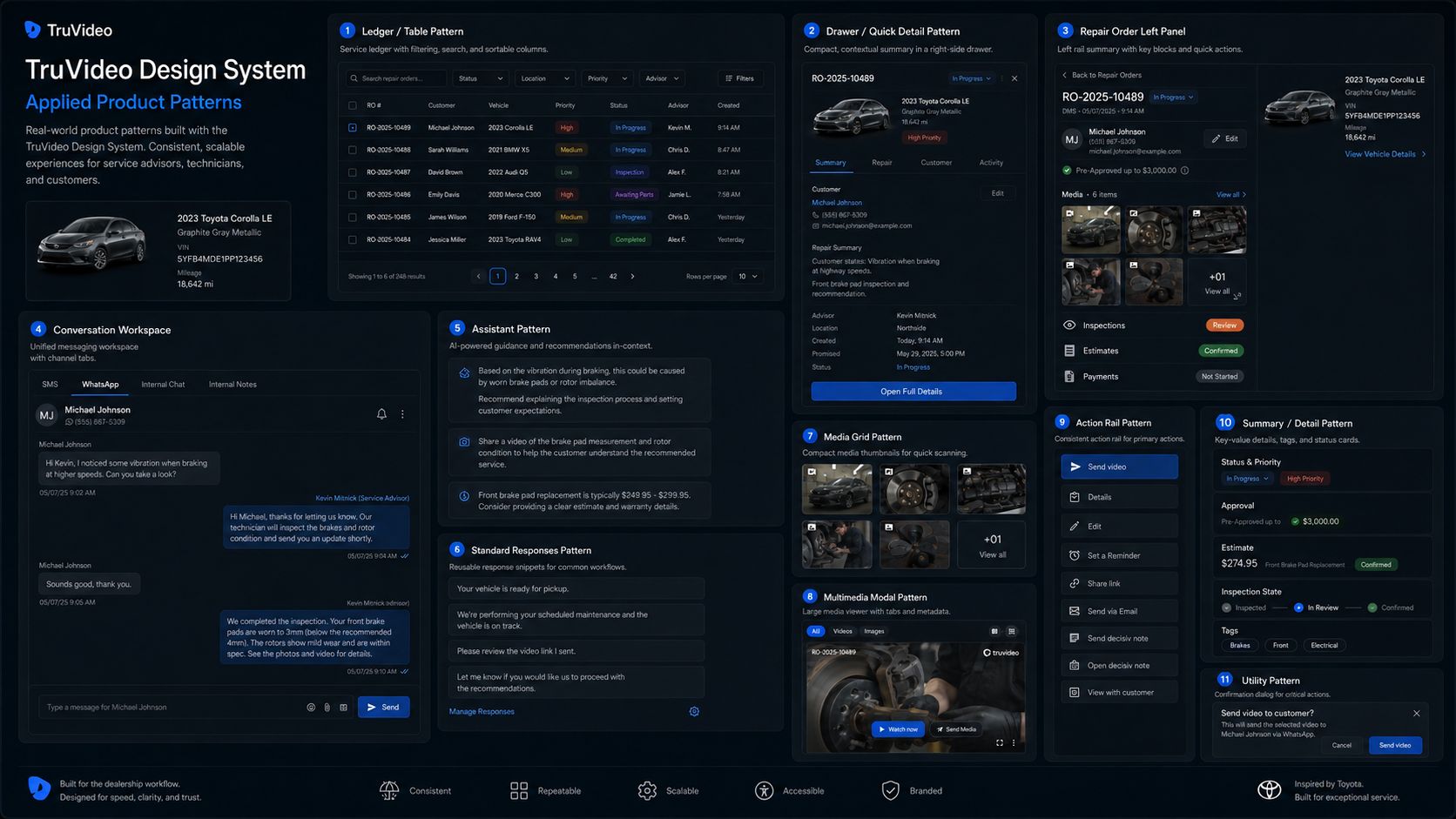Switch to grid view icon in Multimedia Modal
This screenshot has height=819, width=1456.
point(995,632)
